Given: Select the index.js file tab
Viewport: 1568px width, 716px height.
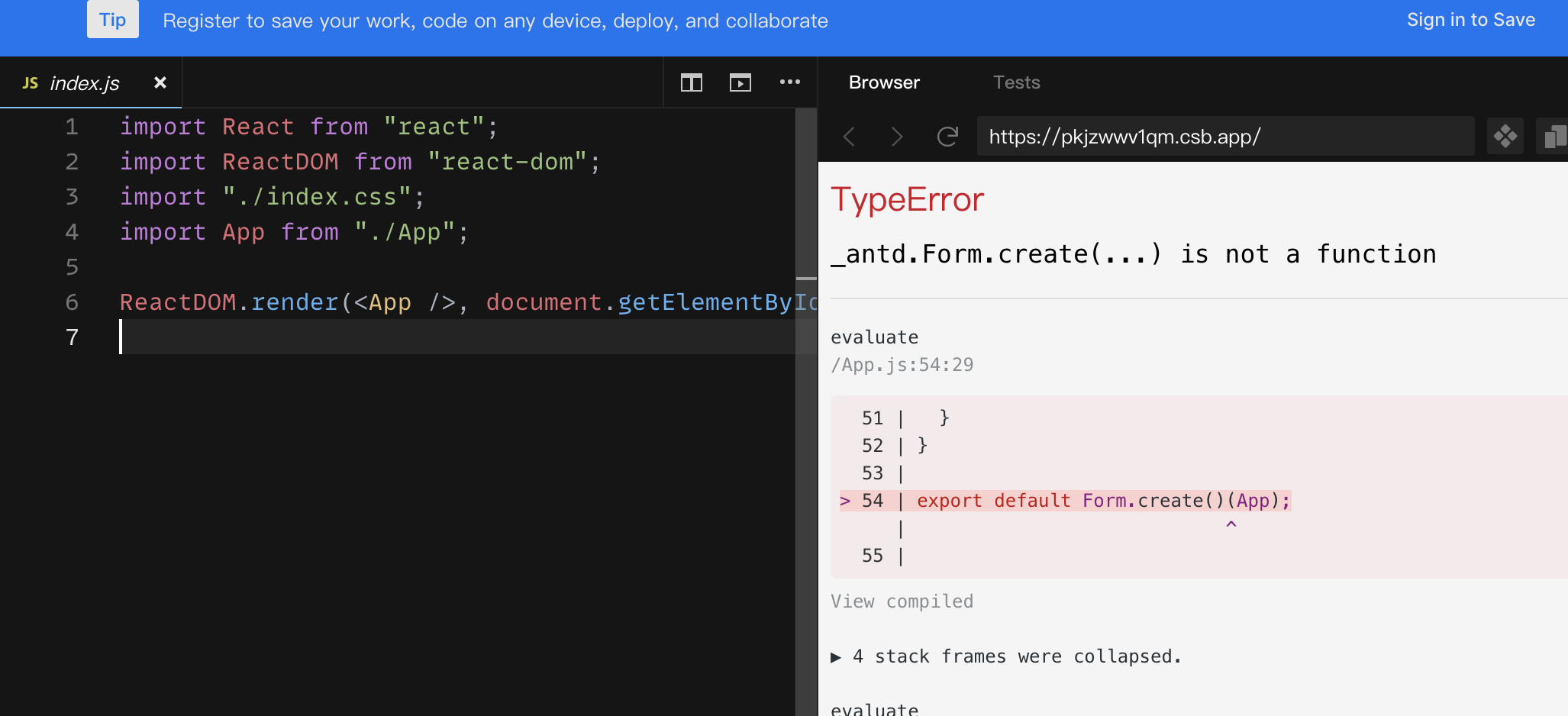Looking at the screenshot, I should [x=91, y=82].
